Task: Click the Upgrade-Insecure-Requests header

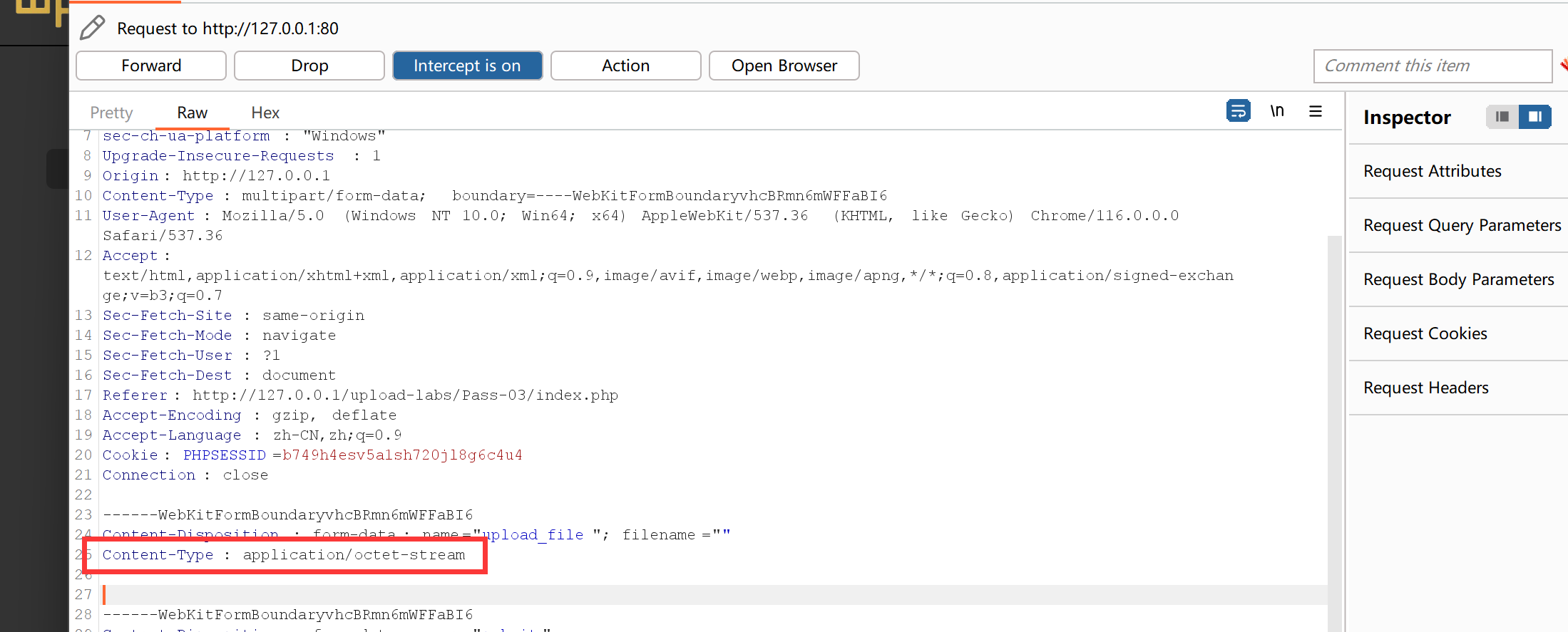Action: pyautogui.click(x=241, y=155)
